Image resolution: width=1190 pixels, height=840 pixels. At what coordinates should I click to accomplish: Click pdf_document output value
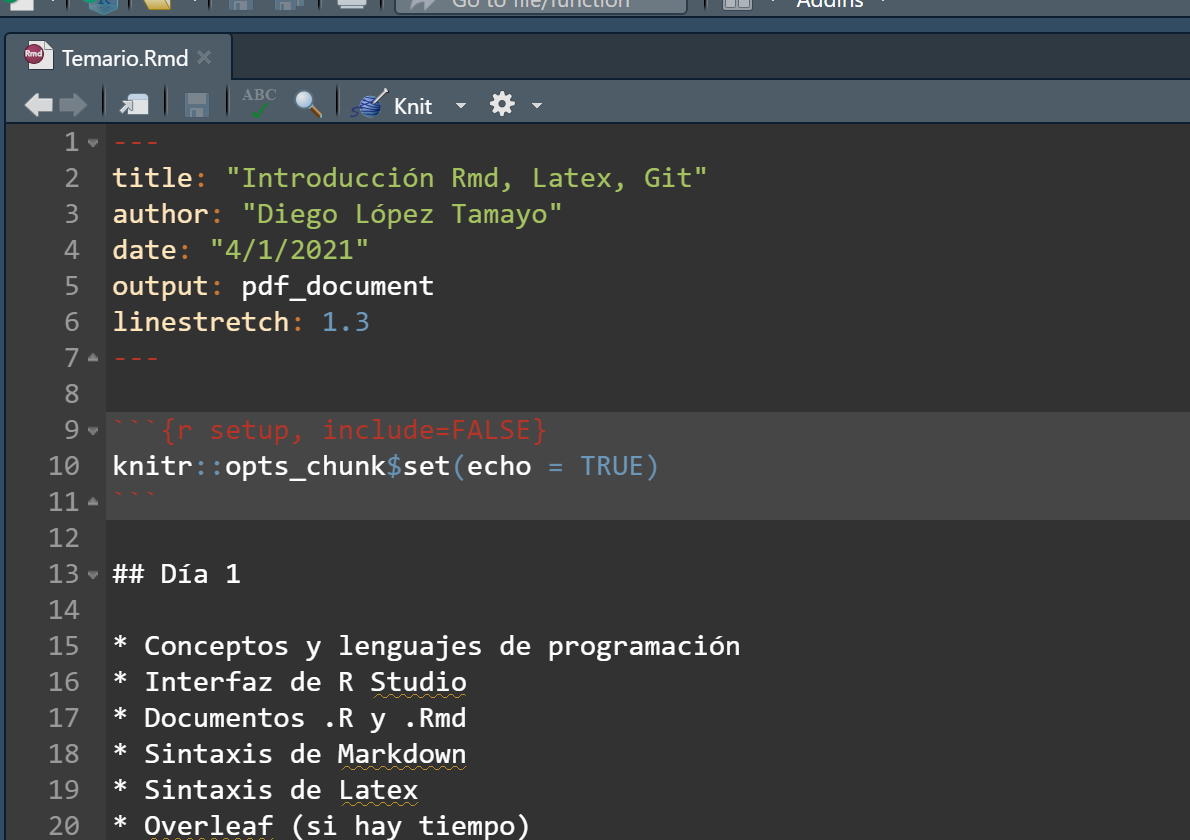pyautogui.click(x=338, y=286)
